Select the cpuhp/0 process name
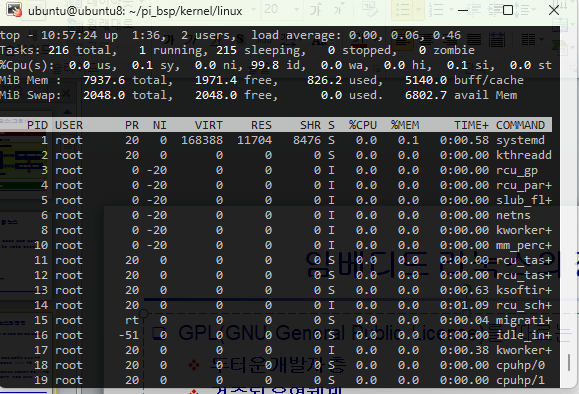The image size is (579, 394). [x=520, y=365]
